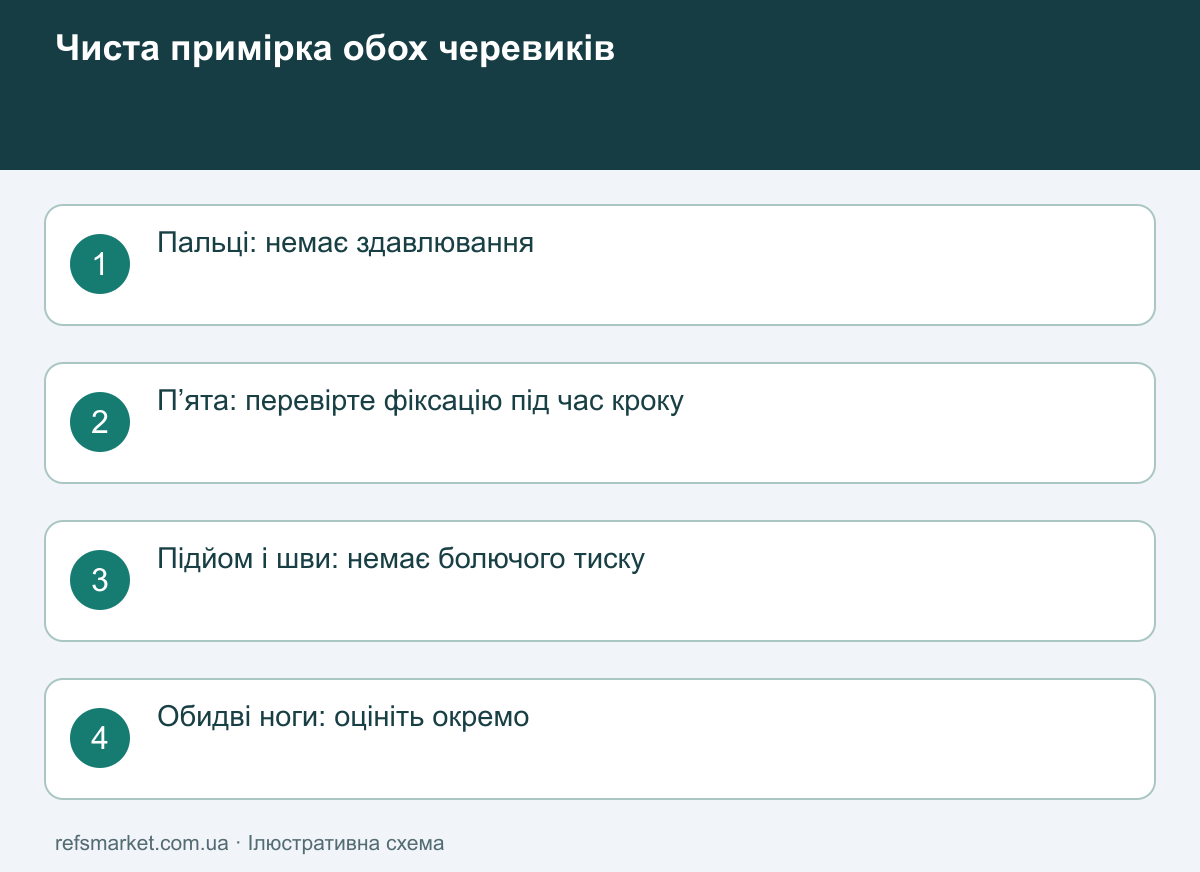Open the refsmarket.com.ua link in footer
Image resolution: width=1200 pixels, height=872 pixels.
[142, 843]
